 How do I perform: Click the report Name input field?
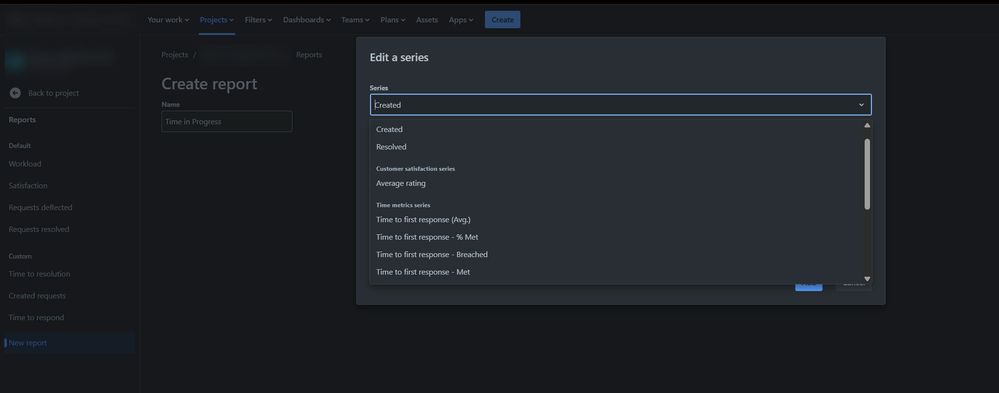[227, 122]
